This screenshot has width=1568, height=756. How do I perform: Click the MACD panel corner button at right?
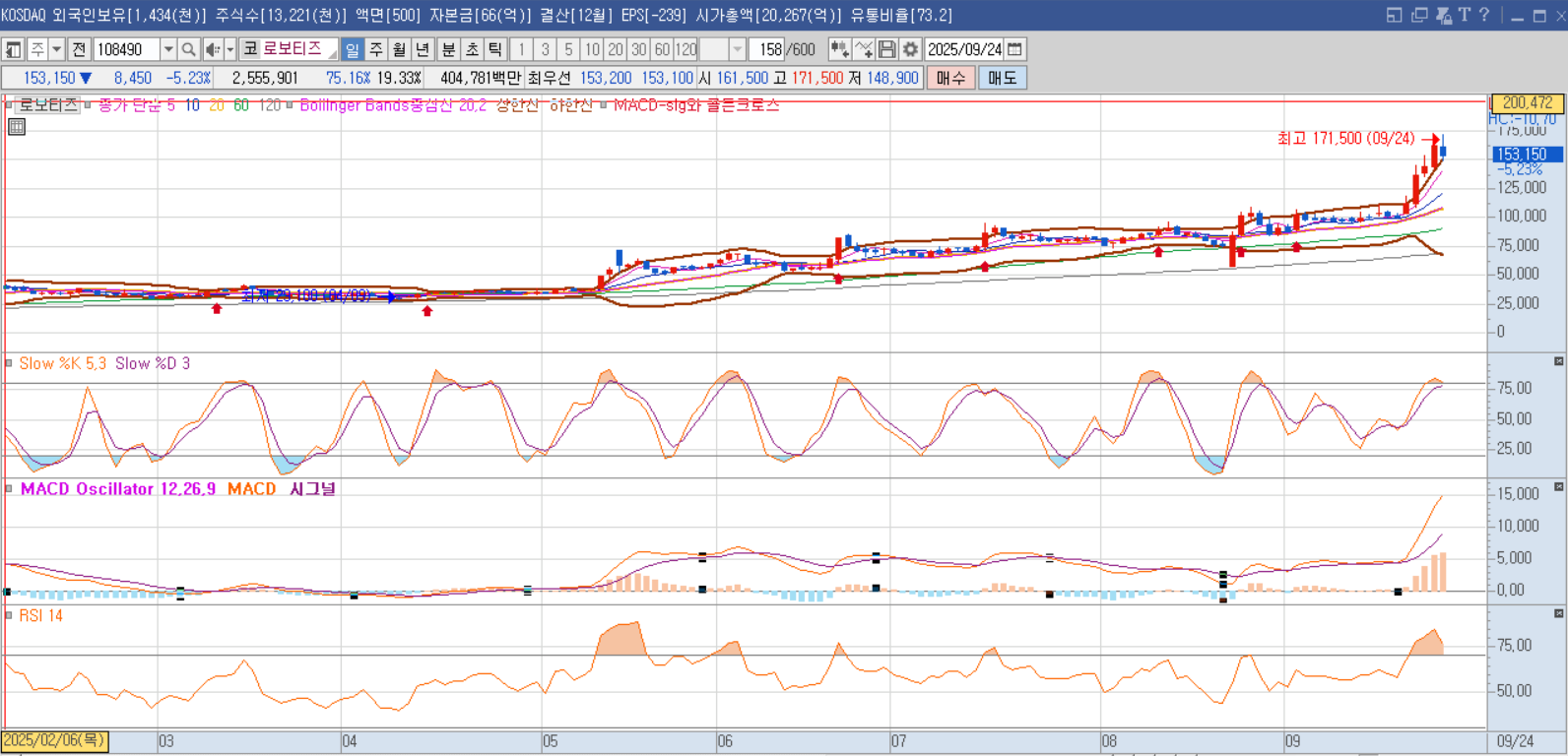[x=1558, y=487]
